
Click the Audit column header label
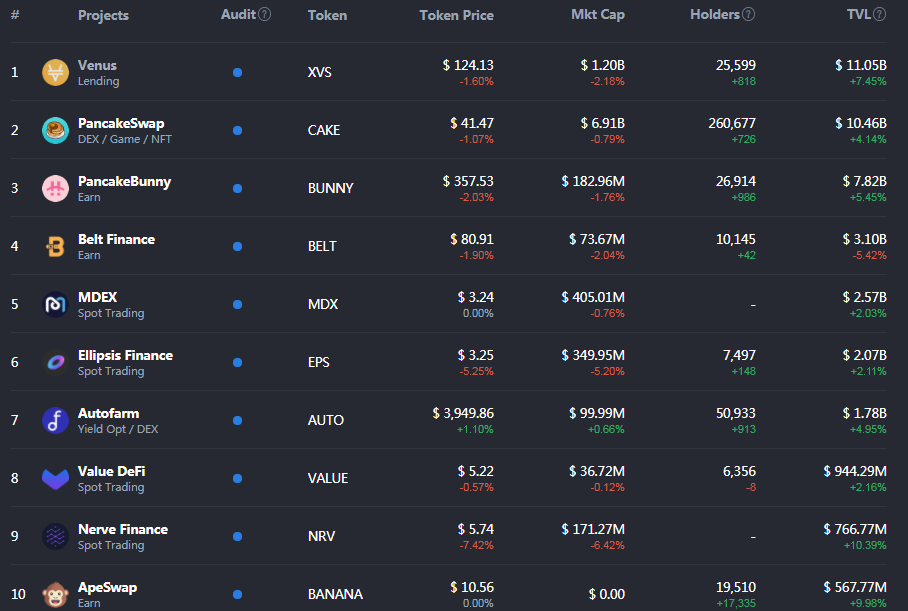point(238,14)
